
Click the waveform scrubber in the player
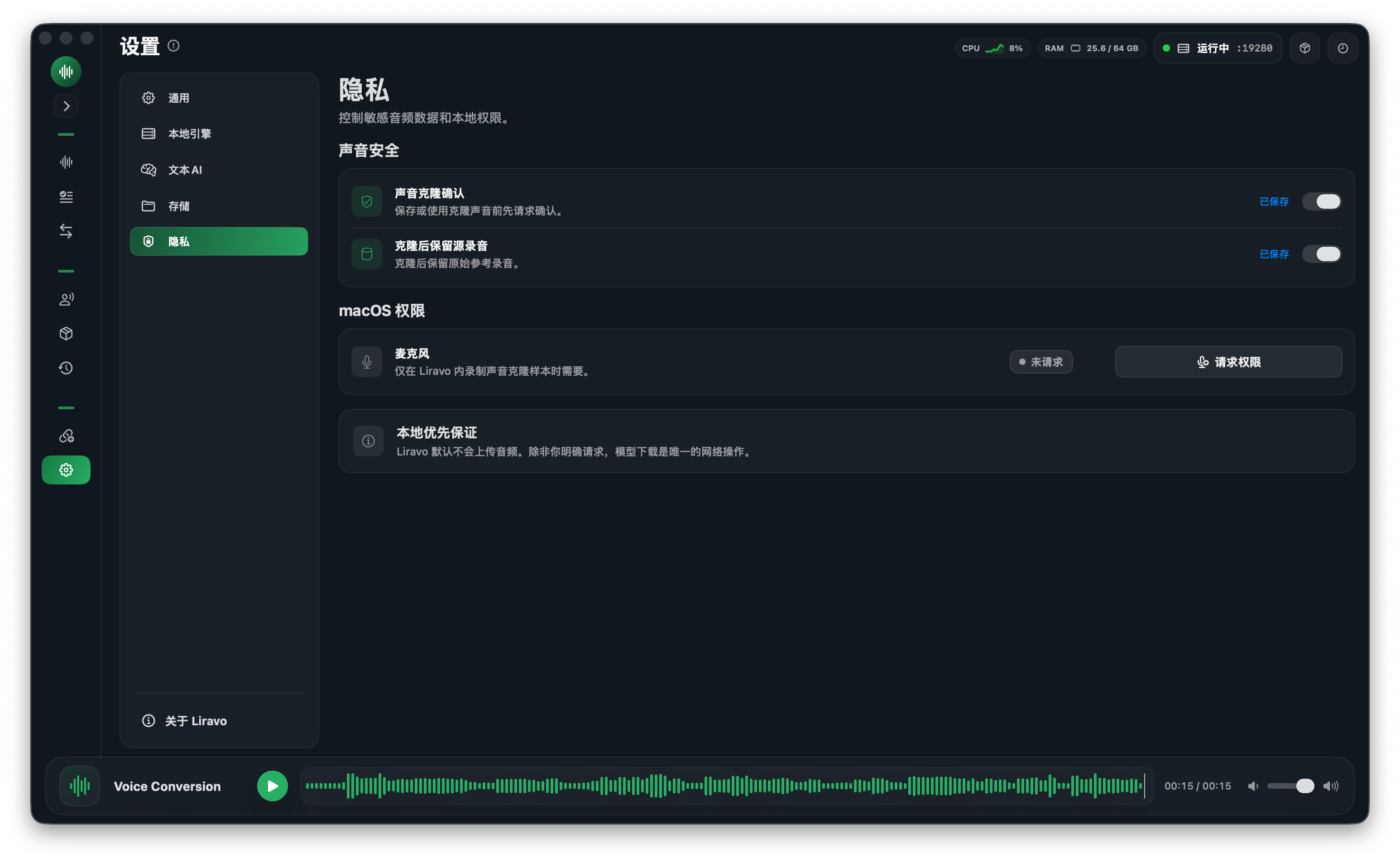tap(727, 785)
